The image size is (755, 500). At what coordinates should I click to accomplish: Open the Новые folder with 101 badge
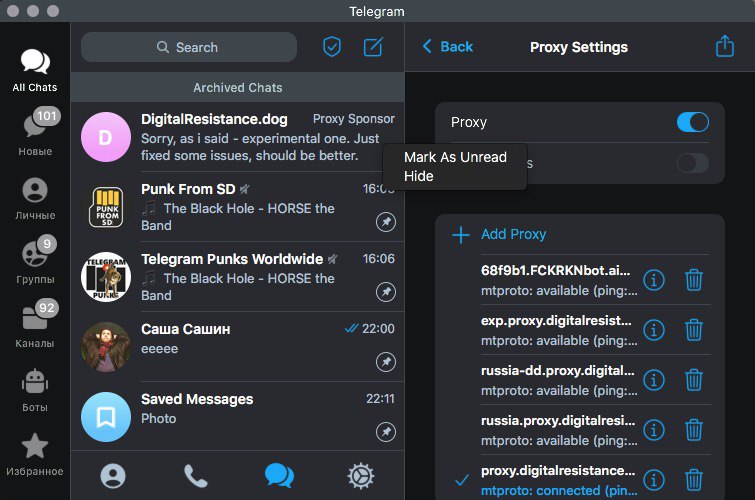tap(35, 131)
